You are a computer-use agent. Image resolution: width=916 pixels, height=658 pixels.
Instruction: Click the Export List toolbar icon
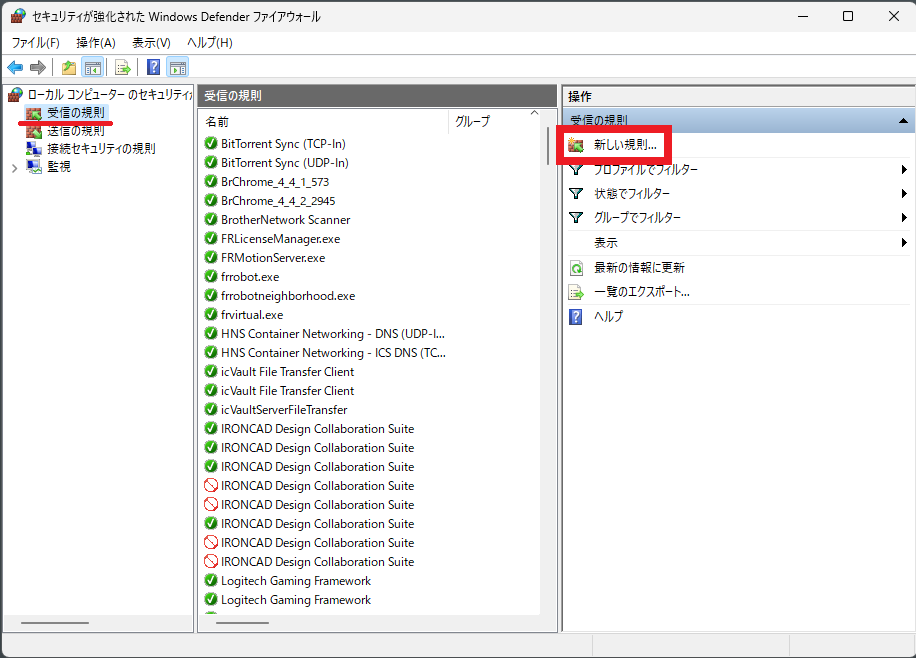point(123,68)
